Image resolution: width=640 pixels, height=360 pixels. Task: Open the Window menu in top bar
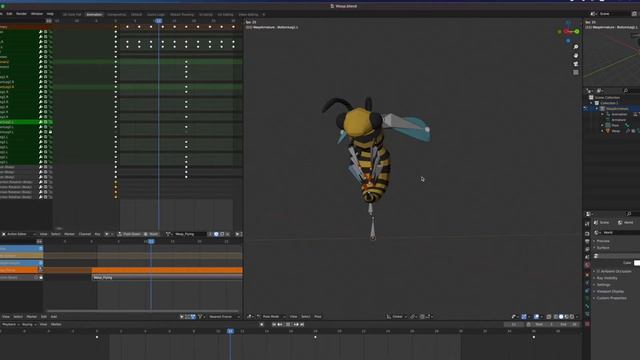click(37, 13)
